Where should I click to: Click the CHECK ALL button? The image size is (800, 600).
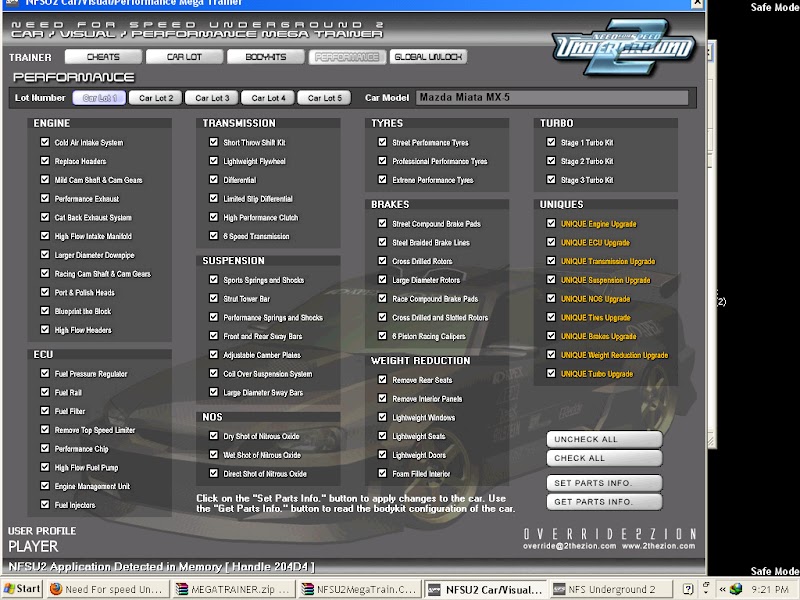tap(604, 458)
